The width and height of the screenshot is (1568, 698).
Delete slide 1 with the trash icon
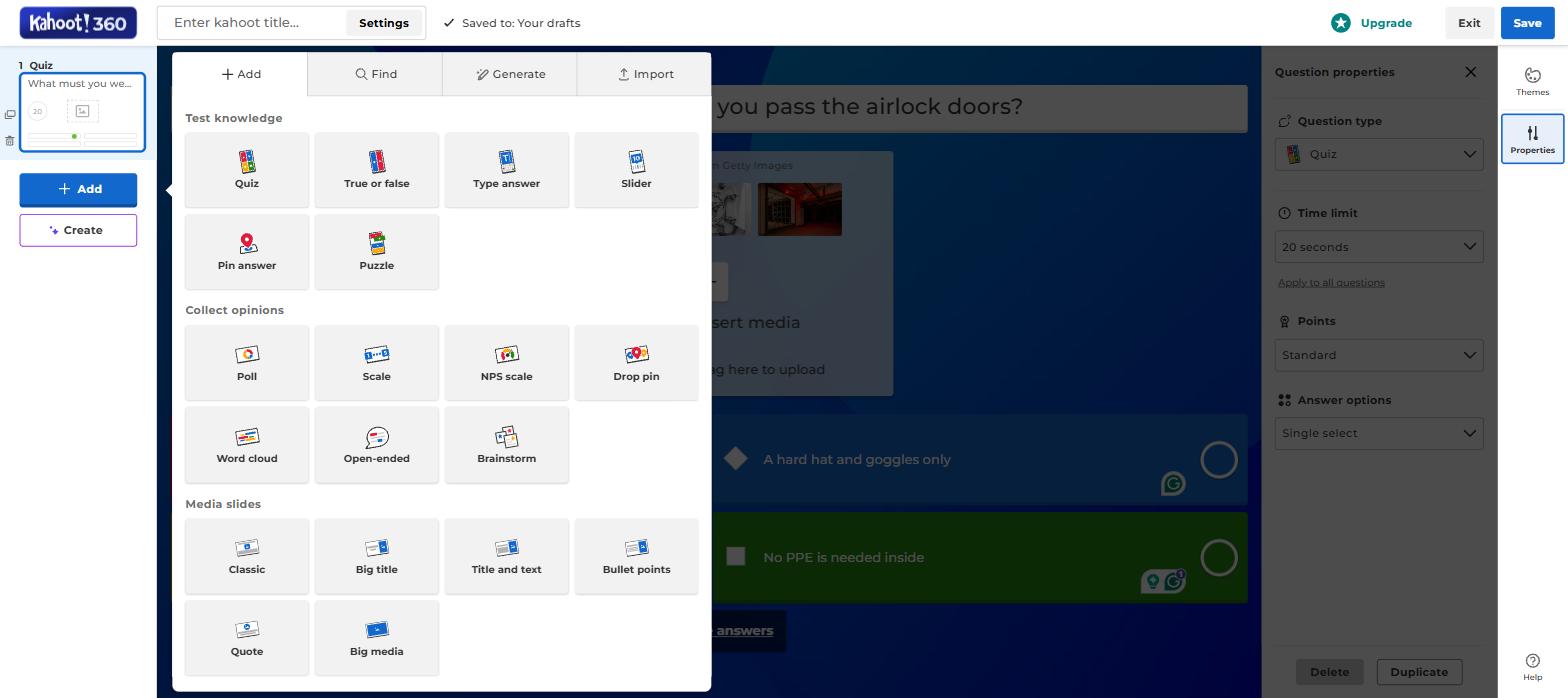point(10,141)
